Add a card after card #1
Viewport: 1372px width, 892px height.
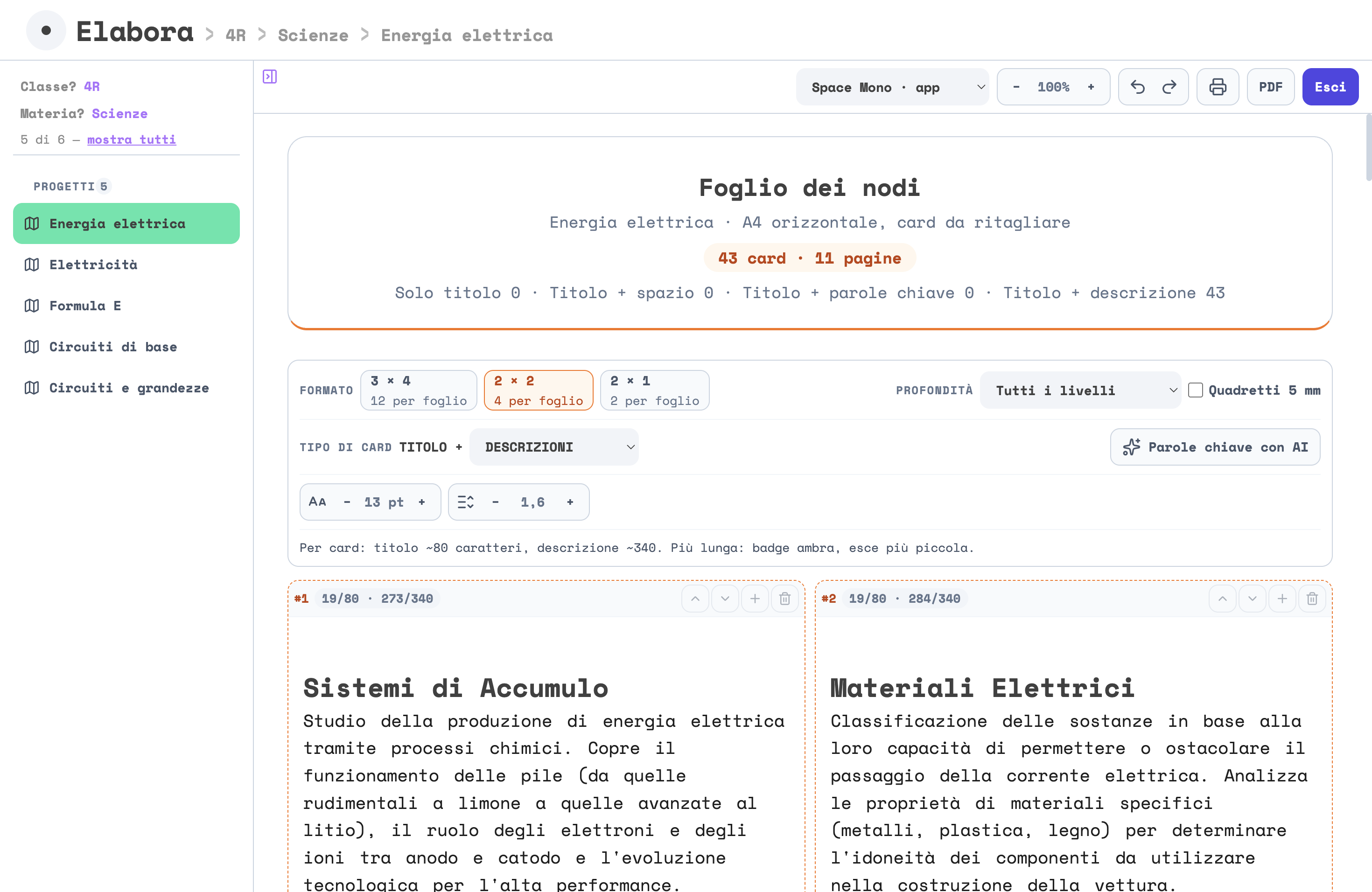[x=755, y=599]
